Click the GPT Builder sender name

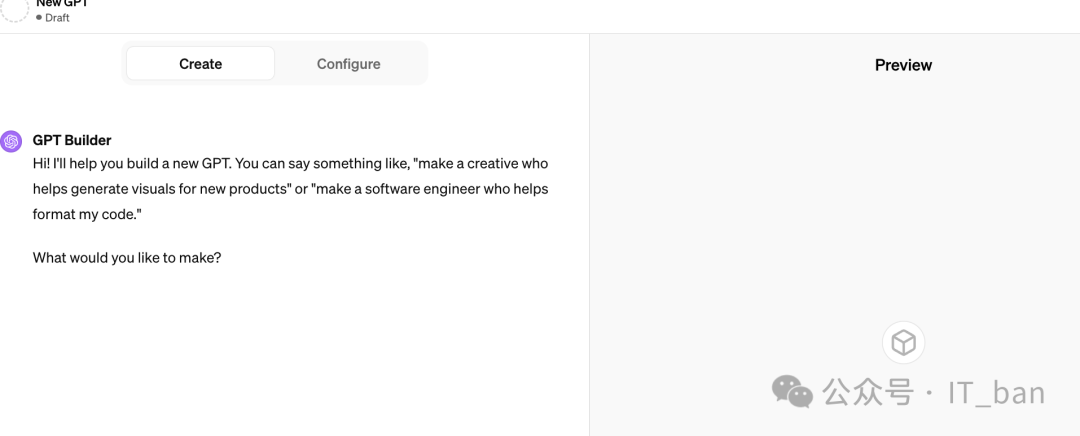pos(72,140)
